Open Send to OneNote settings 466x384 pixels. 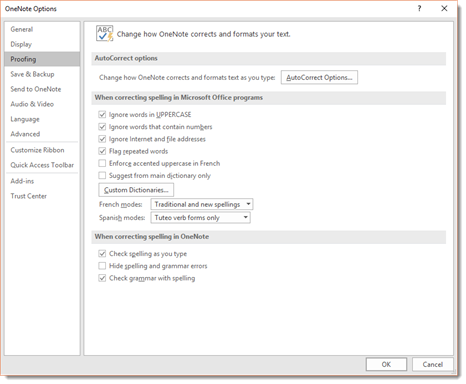(42, 89)
